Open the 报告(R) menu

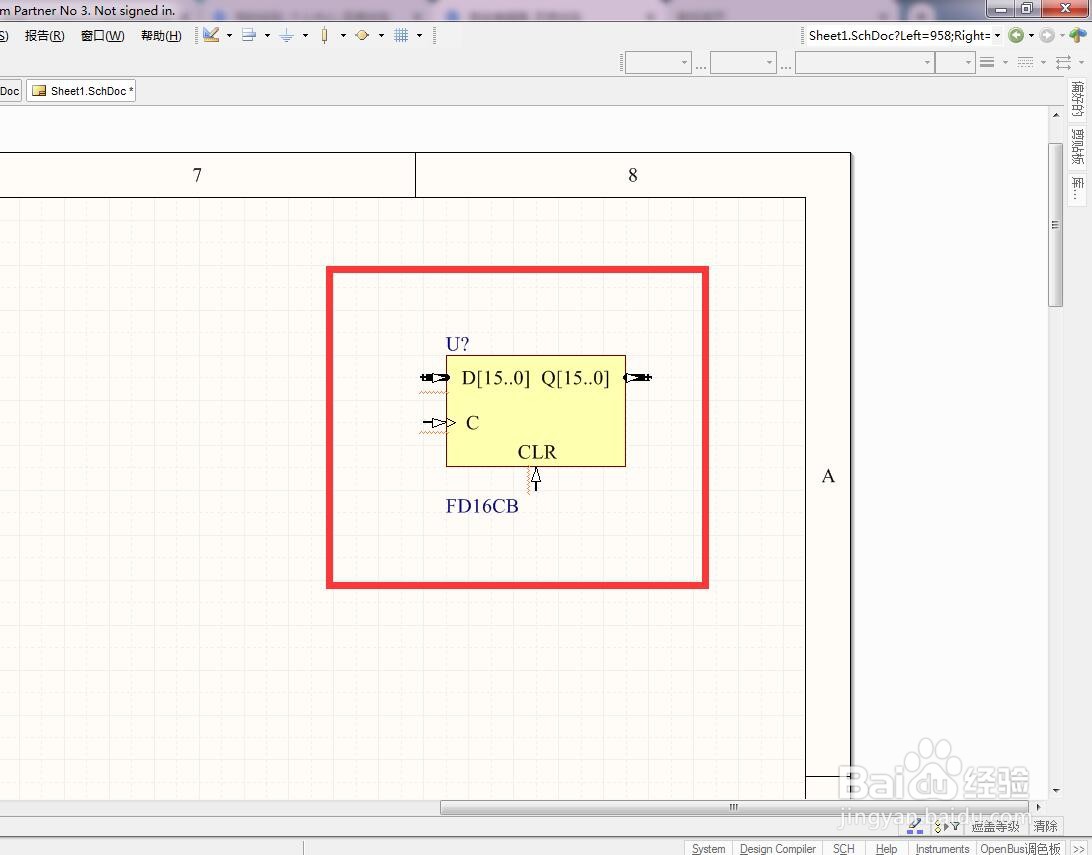[45, 36]
